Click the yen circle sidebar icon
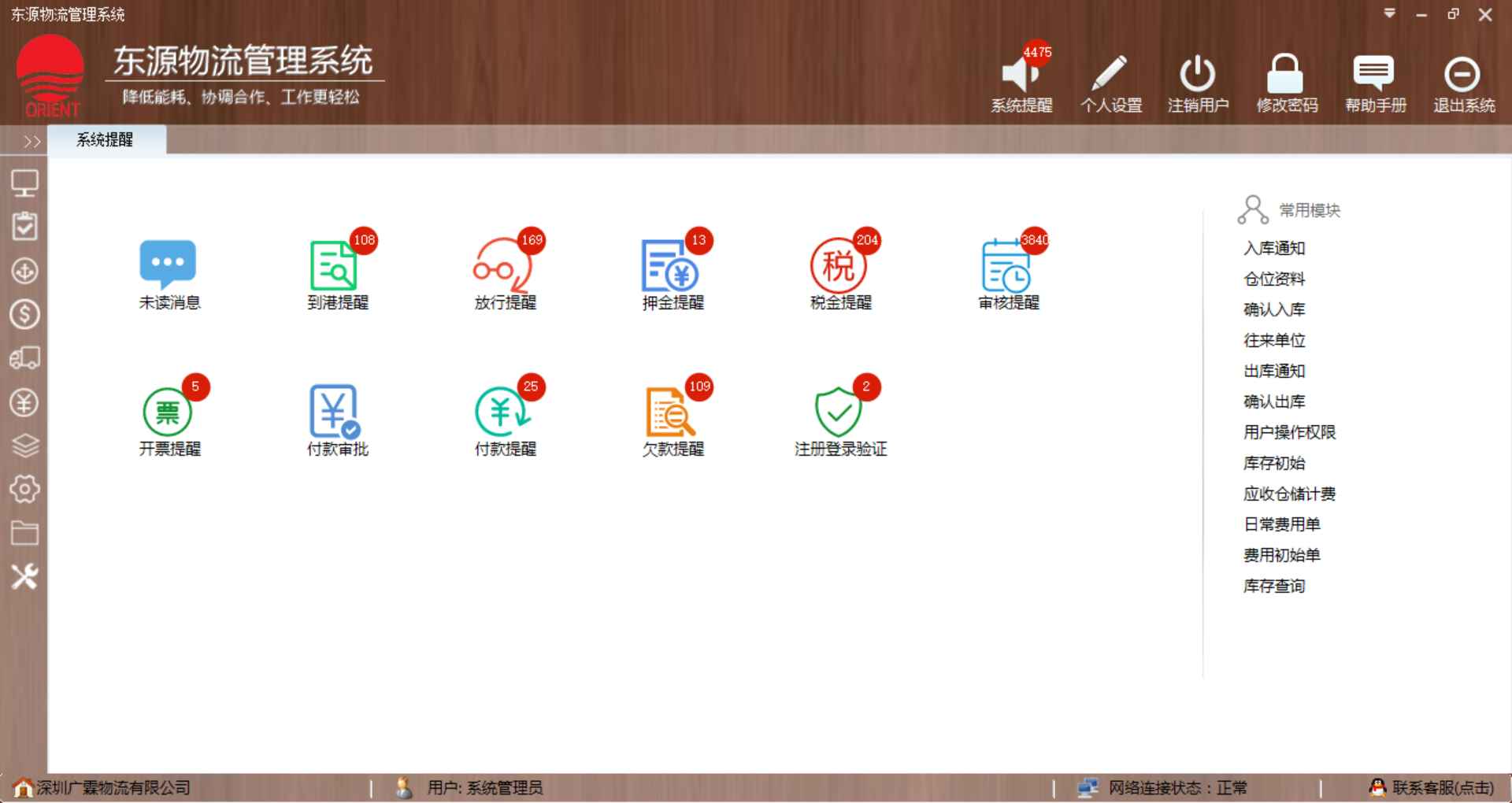 click(x=24, y=402)
